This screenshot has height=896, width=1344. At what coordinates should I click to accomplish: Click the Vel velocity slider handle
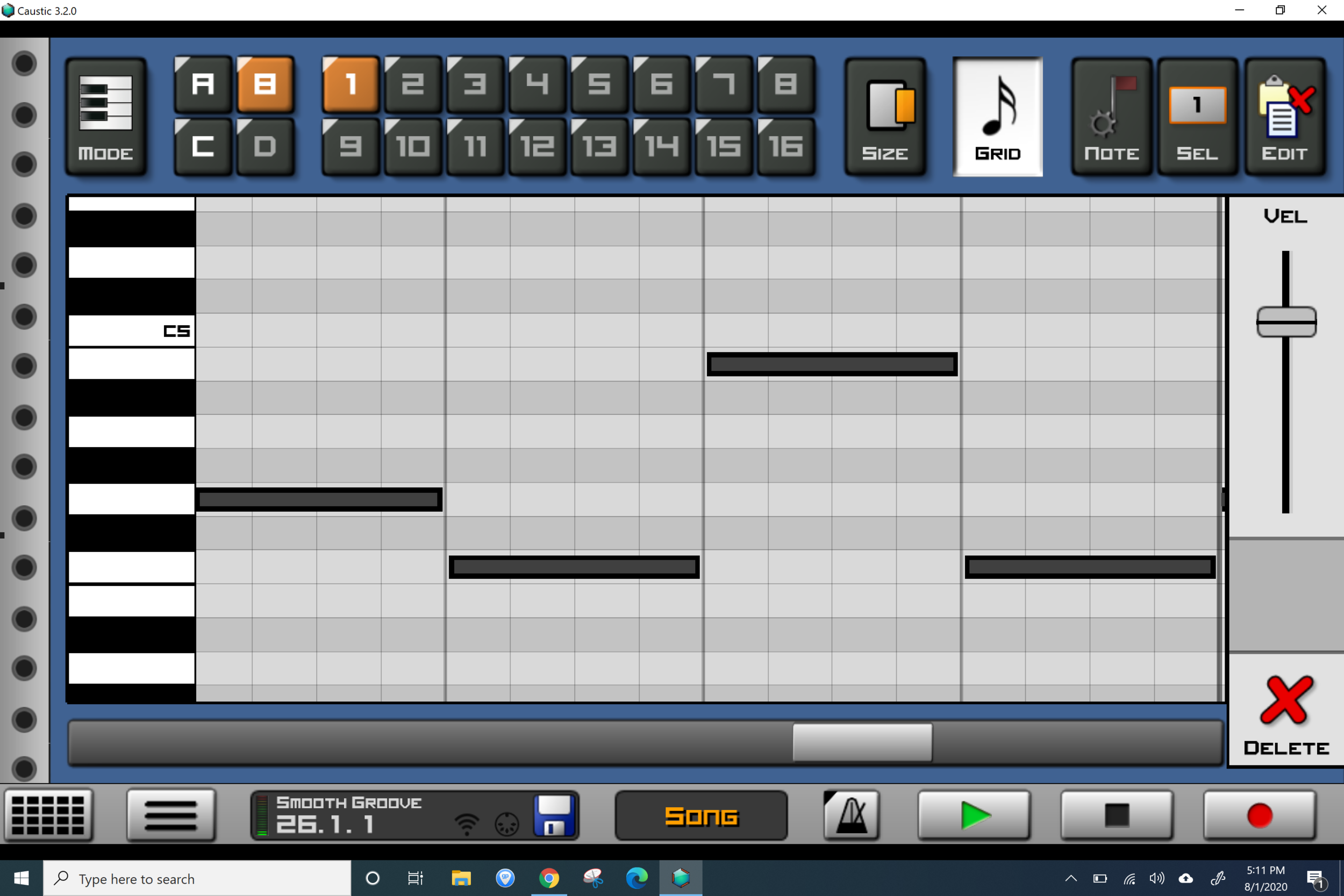[x=1286, y=322]
